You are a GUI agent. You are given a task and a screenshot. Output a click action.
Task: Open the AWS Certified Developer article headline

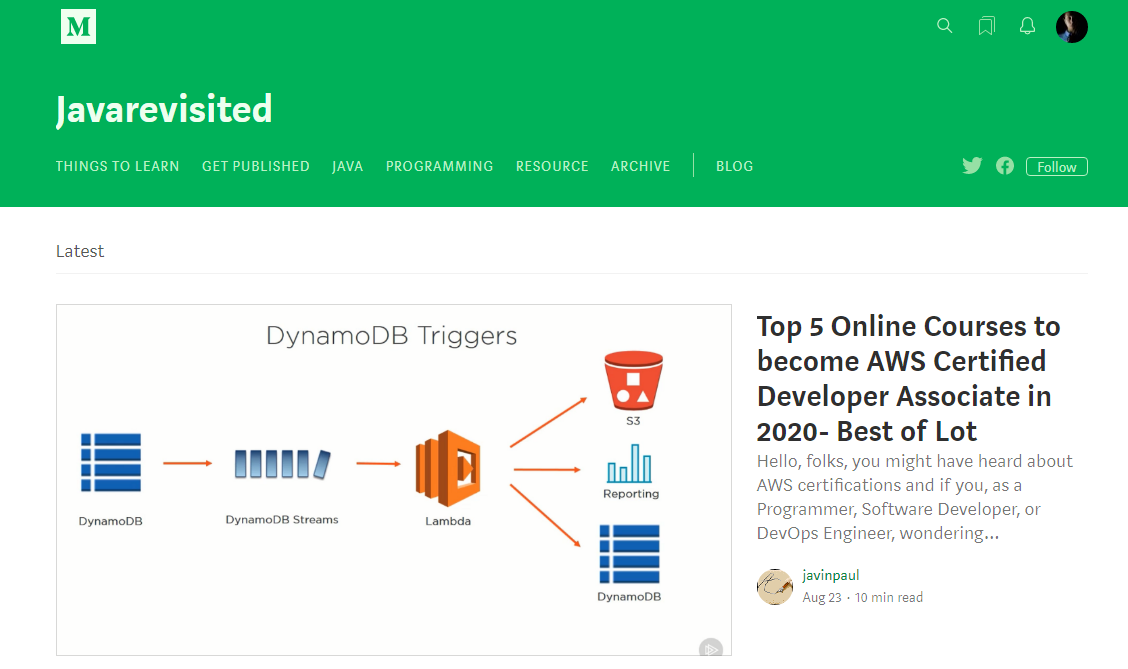[x=907, y=378]
